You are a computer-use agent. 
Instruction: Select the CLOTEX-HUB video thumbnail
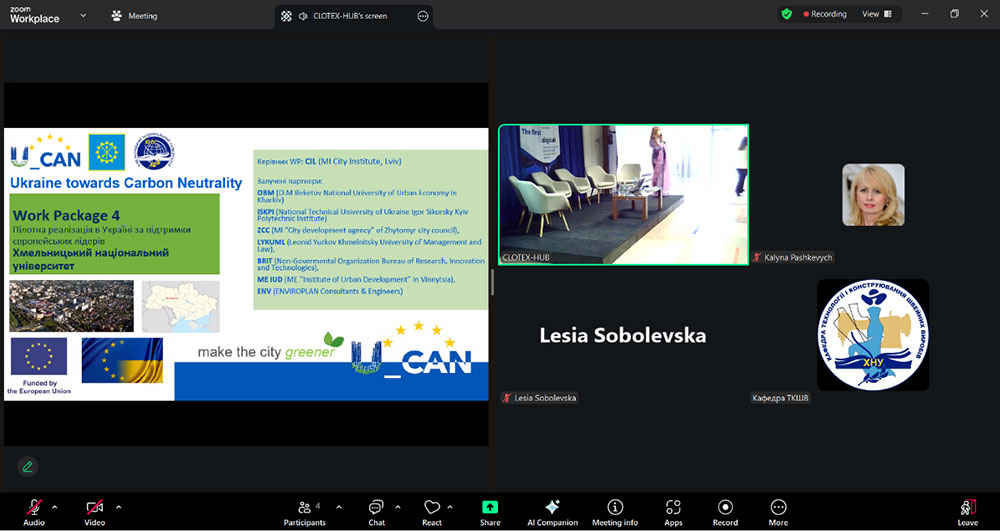click(623, 194)
